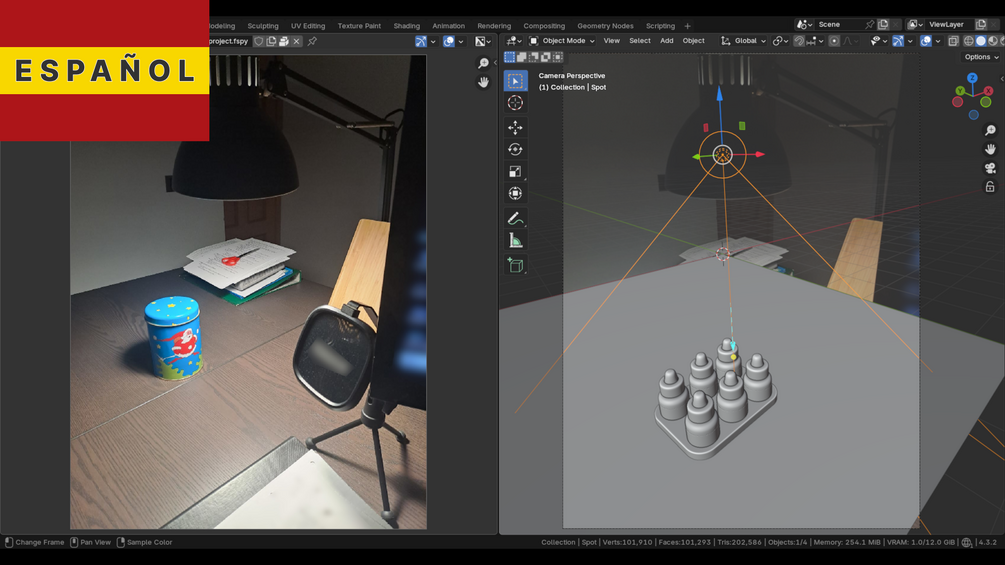Toggle gizmos in image editor header
This screenshot has height=565, width=1005.
(x=421, y=41)
